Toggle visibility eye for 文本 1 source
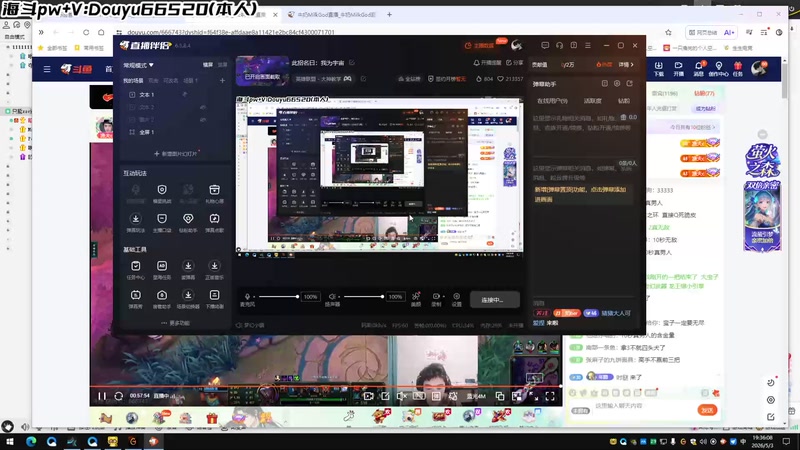800x450 pixels. (x=185, y=94)
